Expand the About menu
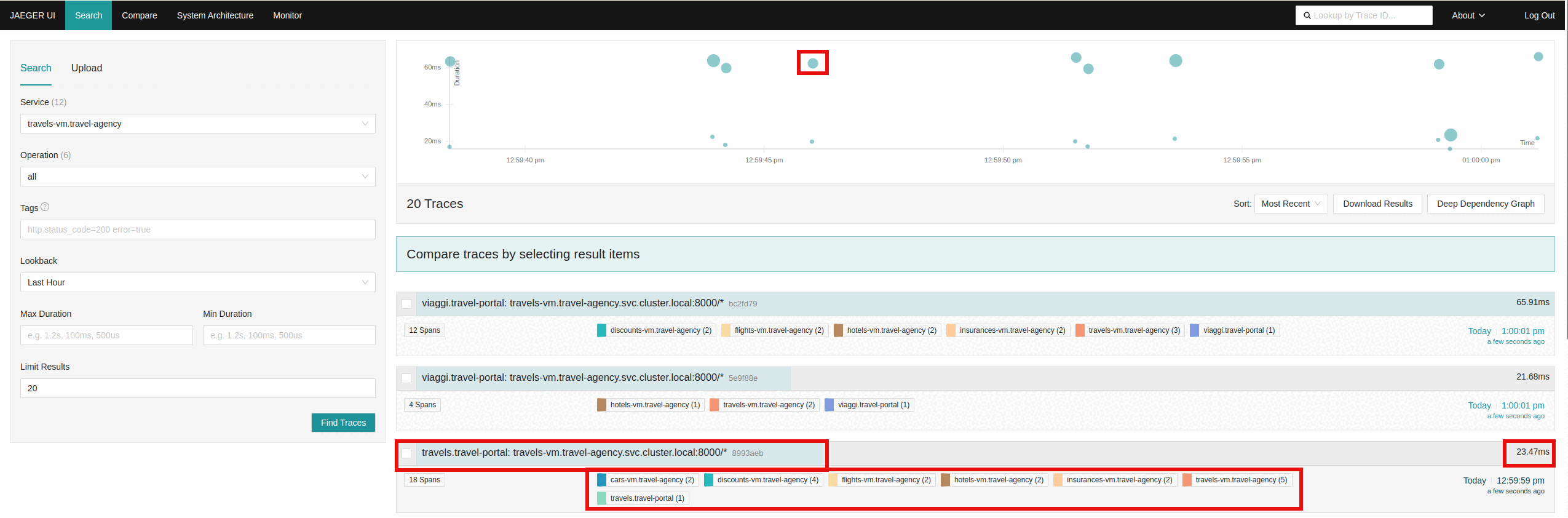 point(1468,15)
